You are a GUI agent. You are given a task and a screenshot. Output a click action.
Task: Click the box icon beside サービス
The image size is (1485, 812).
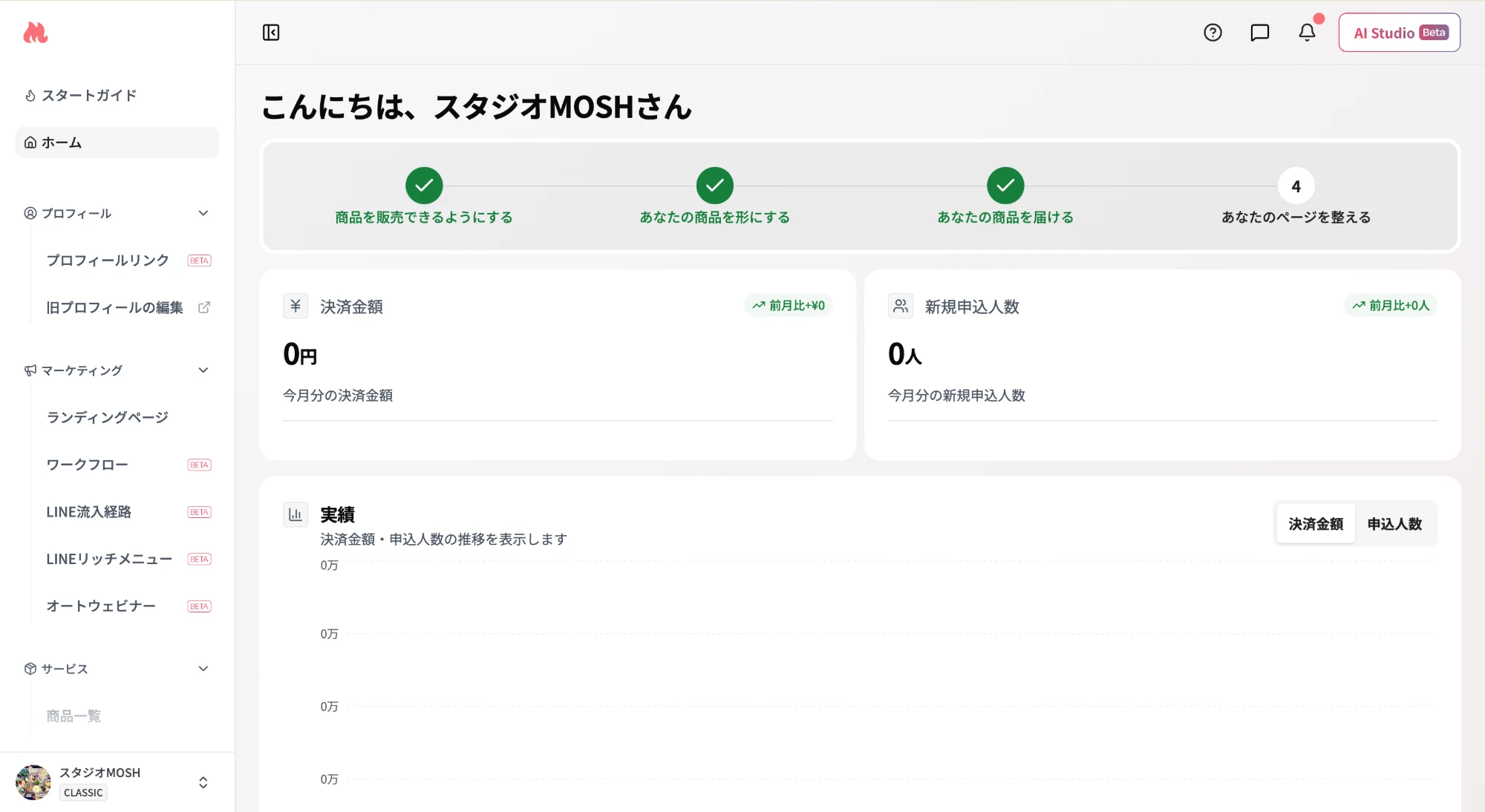pos(30,669)
